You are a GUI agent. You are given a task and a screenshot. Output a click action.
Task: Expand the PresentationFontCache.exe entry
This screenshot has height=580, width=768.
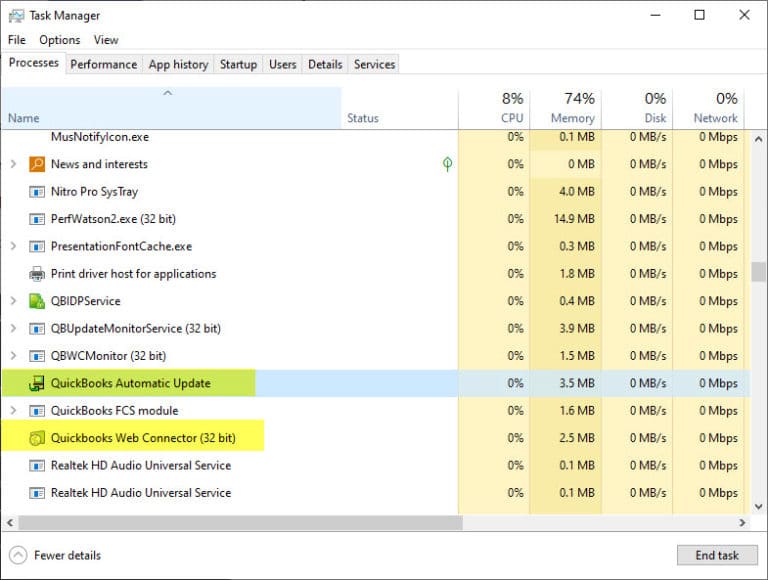tap(13, 246)
